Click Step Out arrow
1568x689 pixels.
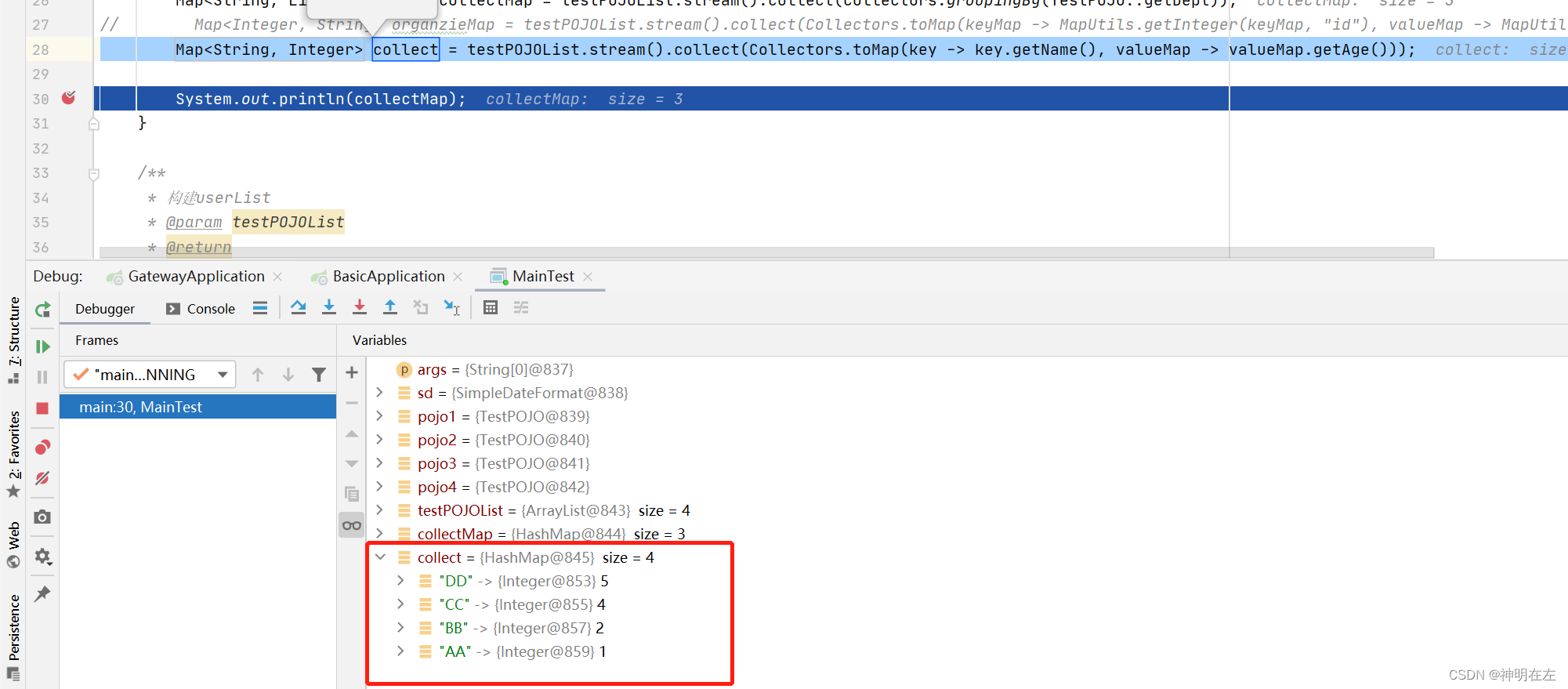[x=390, y=307]
